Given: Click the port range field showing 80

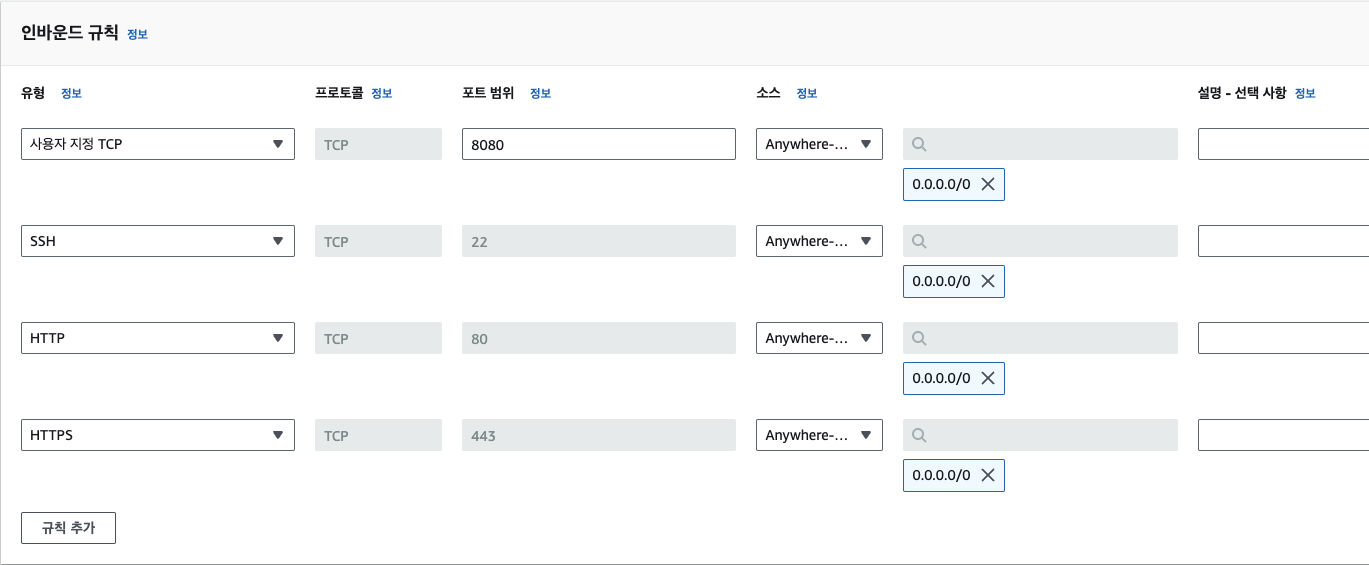Looking at the screenshot, I should 598,338.
